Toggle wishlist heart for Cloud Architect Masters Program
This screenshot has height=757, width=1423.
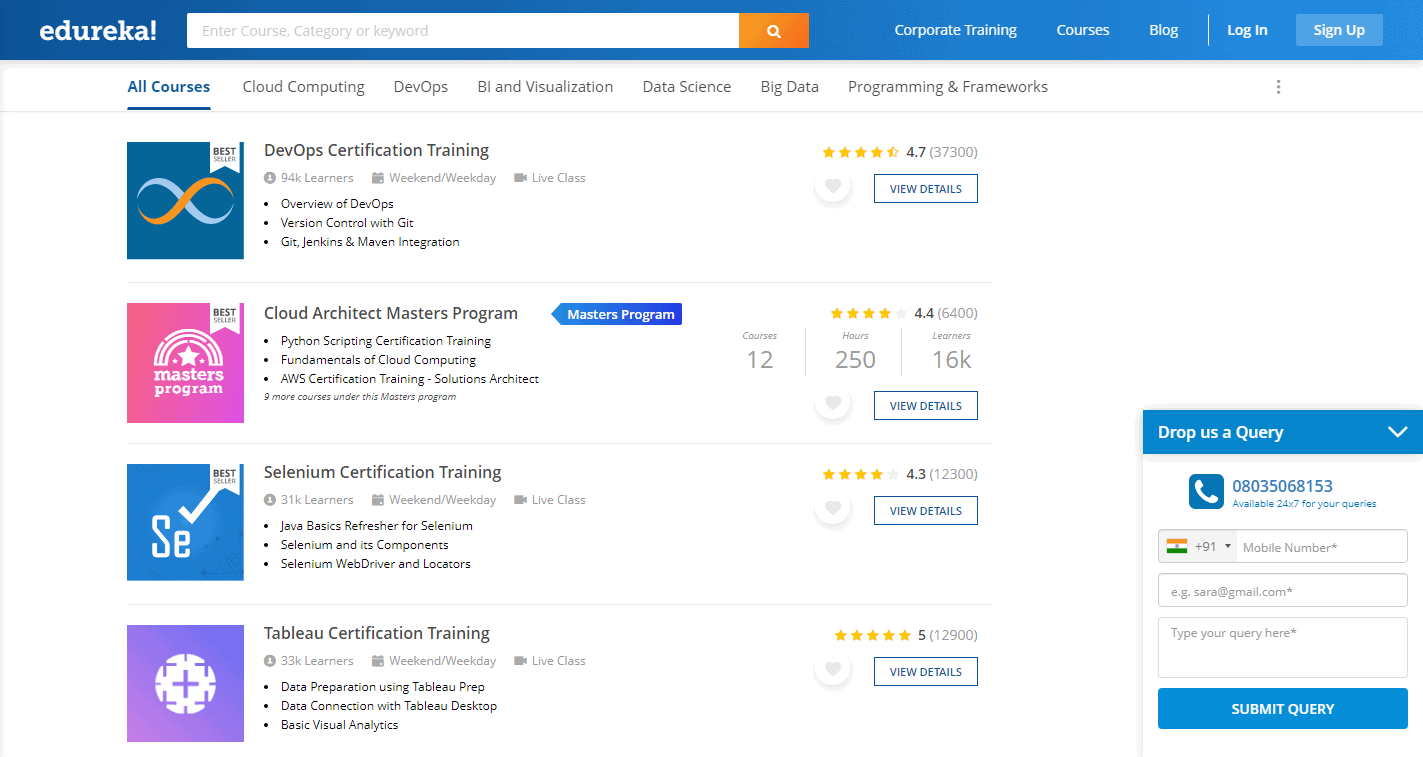[x=832, y=403]
